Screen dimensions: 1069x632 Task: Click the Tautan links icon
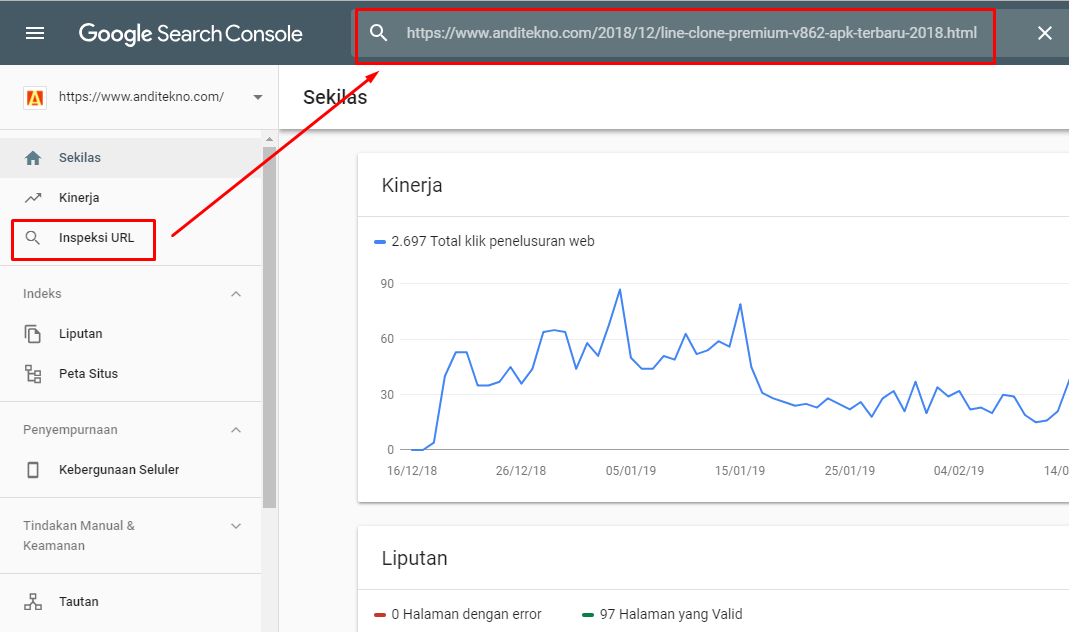[33, 602]
